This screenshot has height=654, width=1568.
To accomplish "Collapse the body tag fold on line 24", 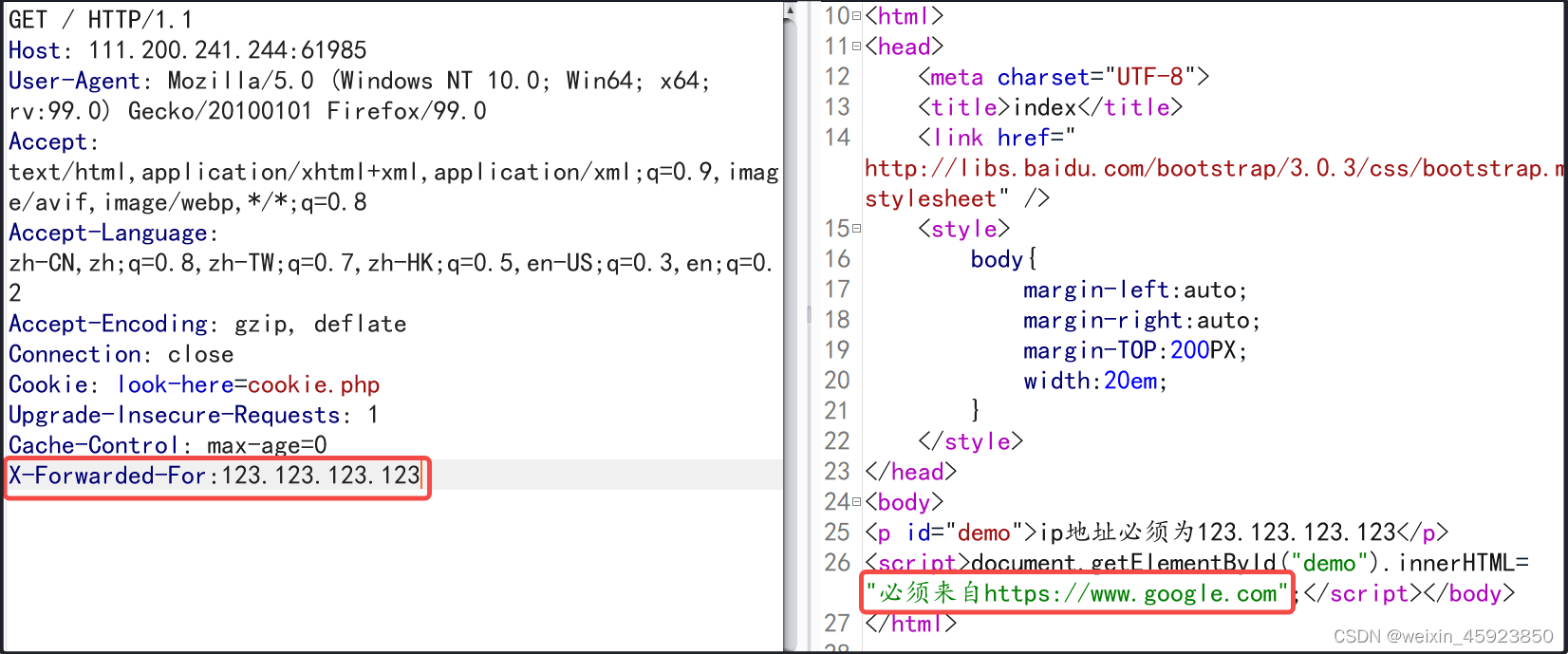I will (857, 502).
